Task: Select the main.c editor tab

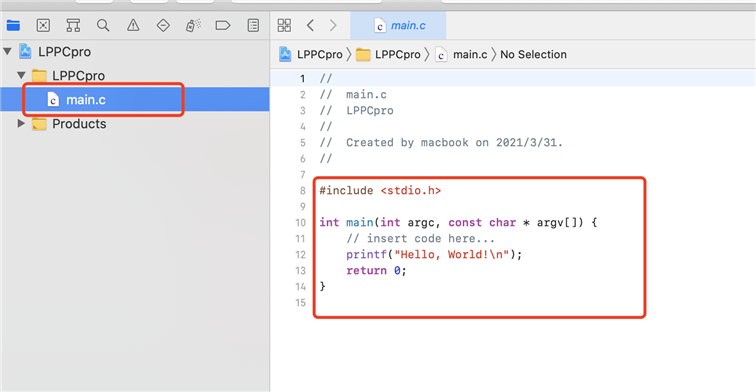Action: pos(398,26)
